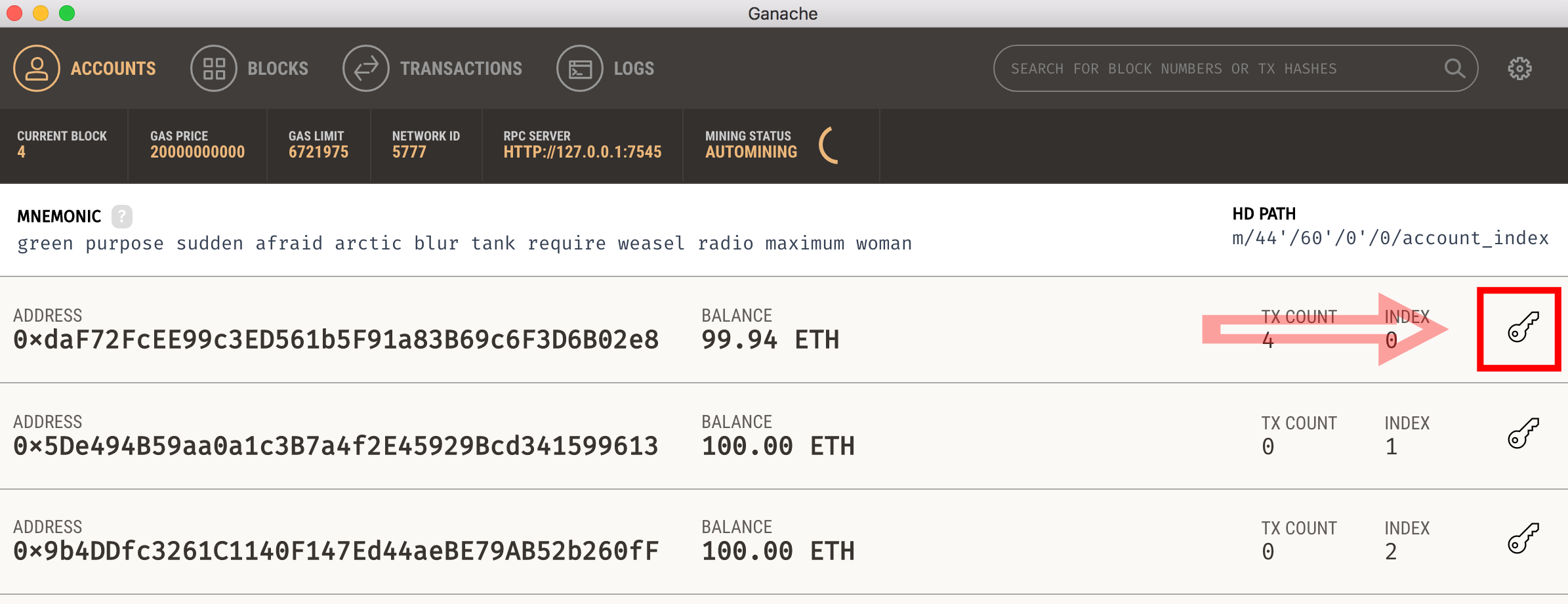1568x604 pixels.
Task: Click the Ganache window title
Action: 783,14
